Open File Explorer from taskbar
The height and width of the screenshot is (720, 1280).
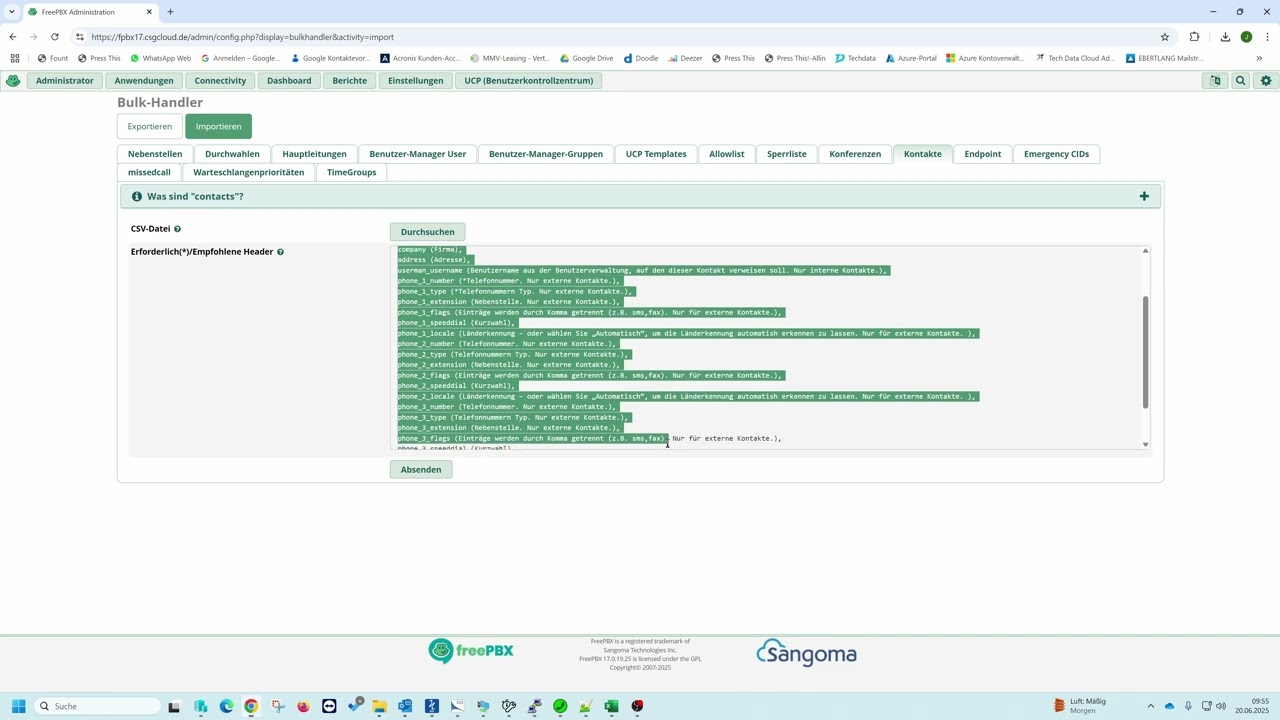380,706
